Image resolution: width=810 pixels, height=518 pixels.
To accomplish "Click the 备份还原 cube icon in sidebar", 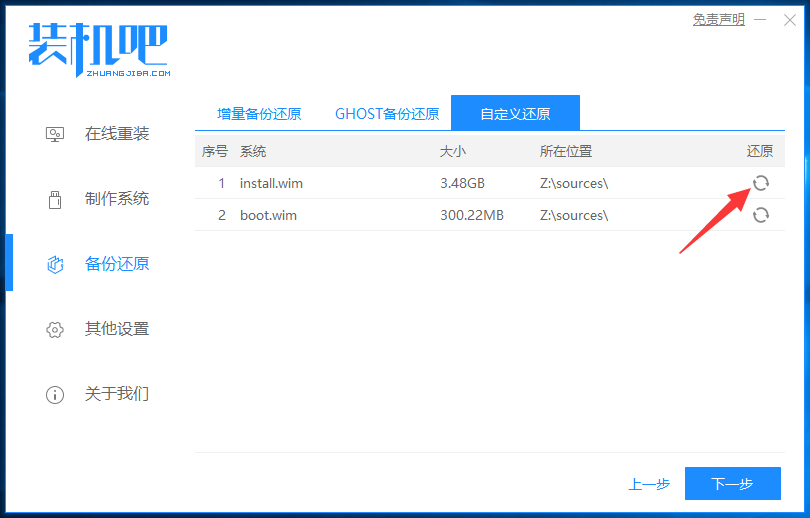I will click(56, 264).
